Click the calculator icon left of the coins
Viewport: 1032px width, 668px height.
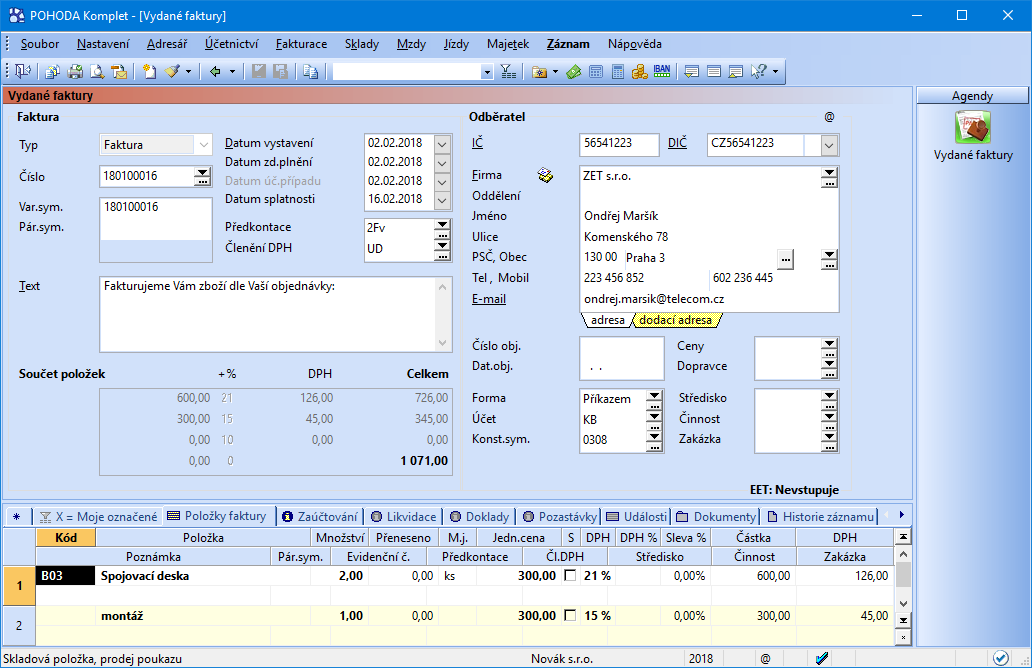[x=617, y=71]
